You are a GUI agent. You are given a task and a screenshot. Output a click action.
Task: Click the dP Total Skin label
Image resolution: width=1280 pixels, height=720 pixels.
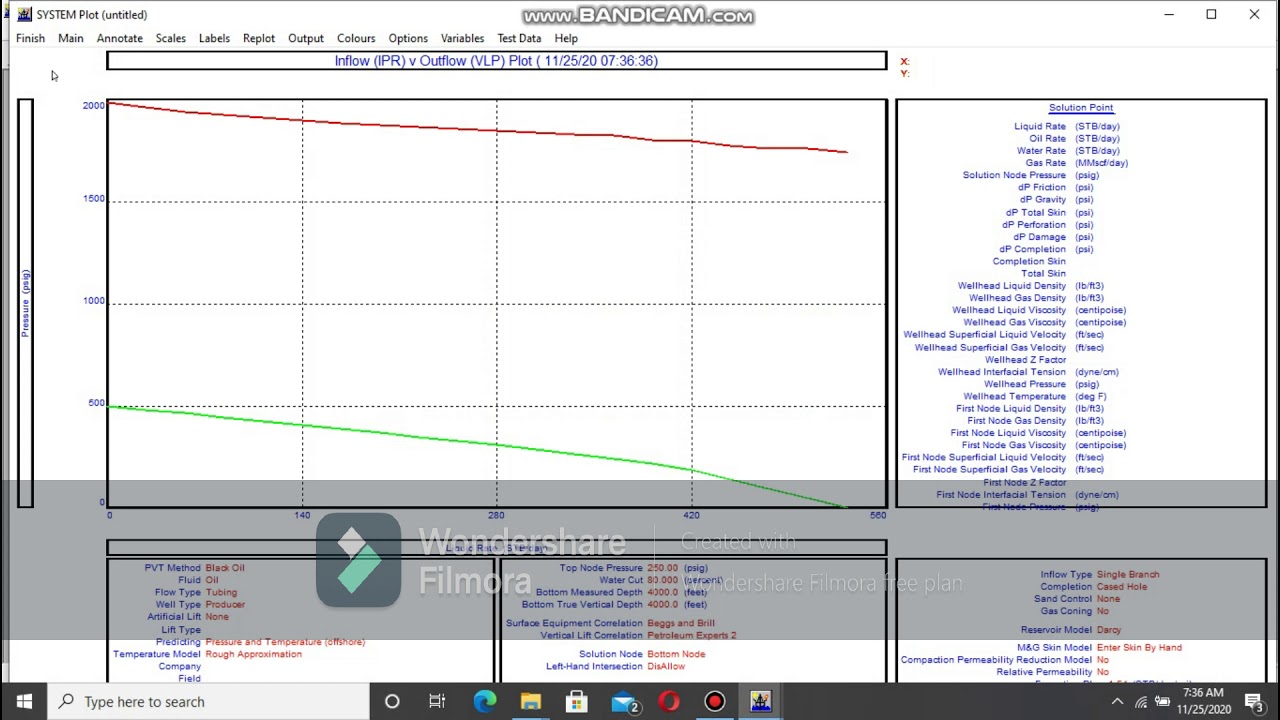tap(1035, 213)
